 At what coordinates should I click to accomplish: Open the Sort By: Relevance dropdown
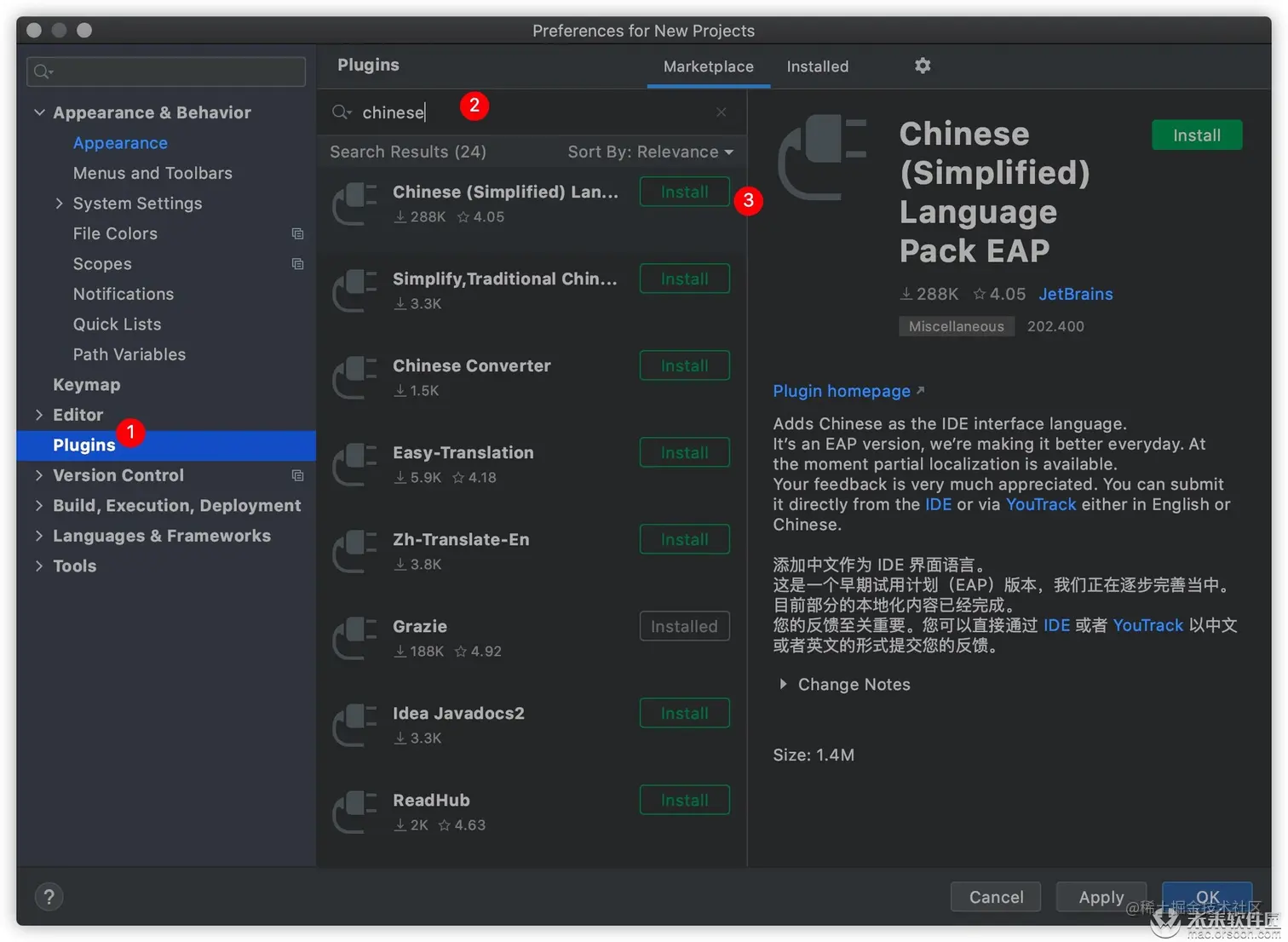pos(651,152)
